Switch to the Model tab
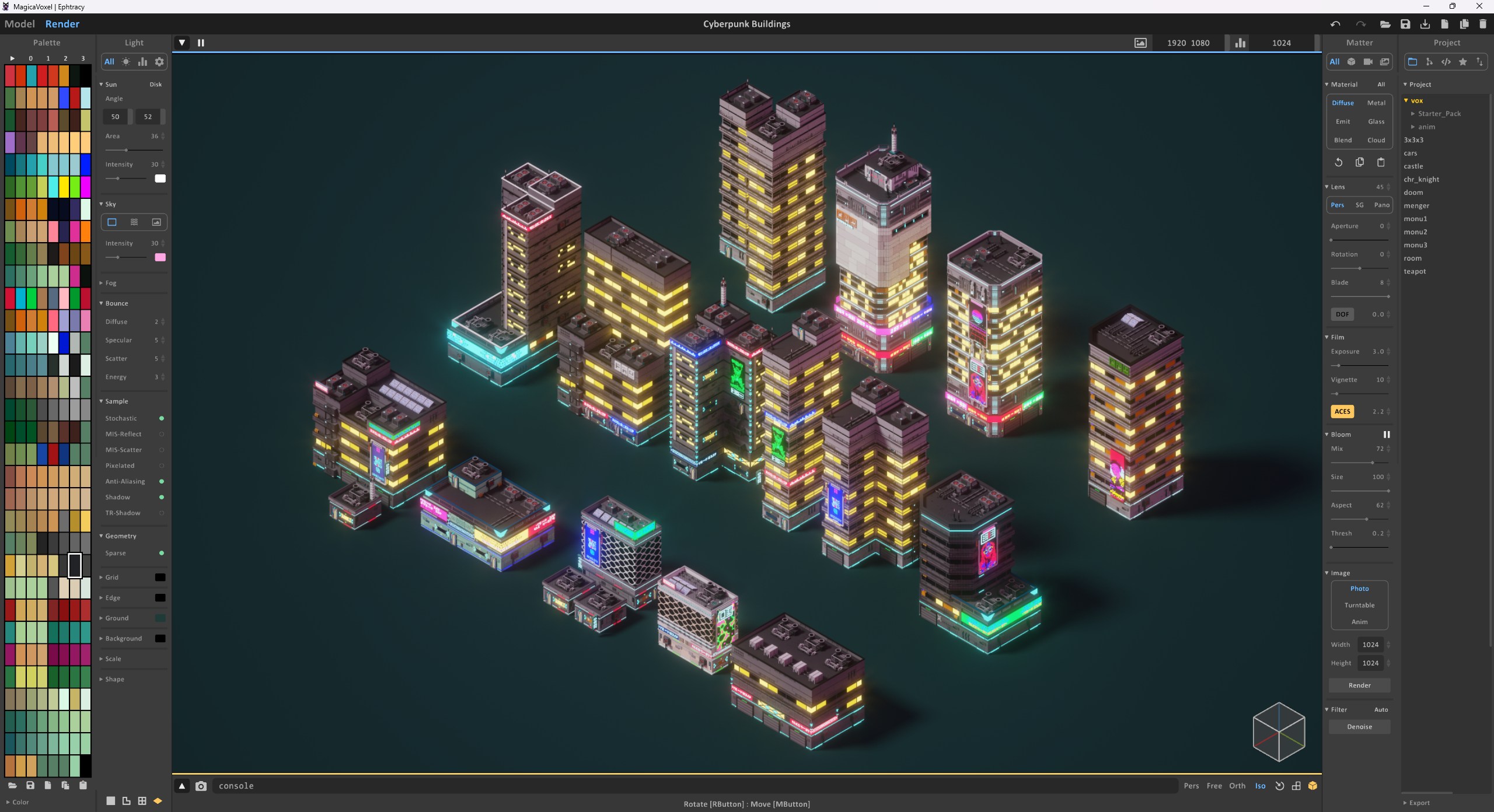The image size is (1494, 812). pyautogui.click(x=19, y=24)
